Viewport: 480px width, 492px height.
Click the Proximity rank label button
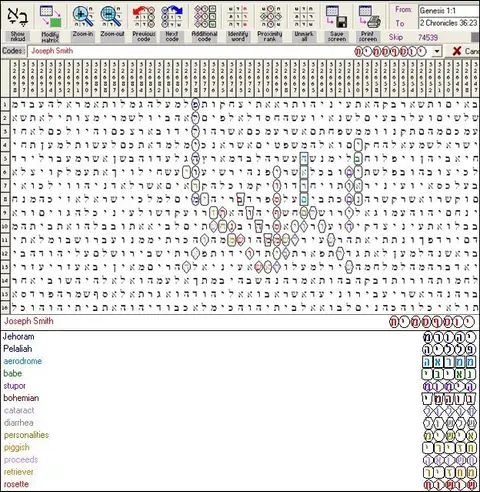click(x=270, y=37)
